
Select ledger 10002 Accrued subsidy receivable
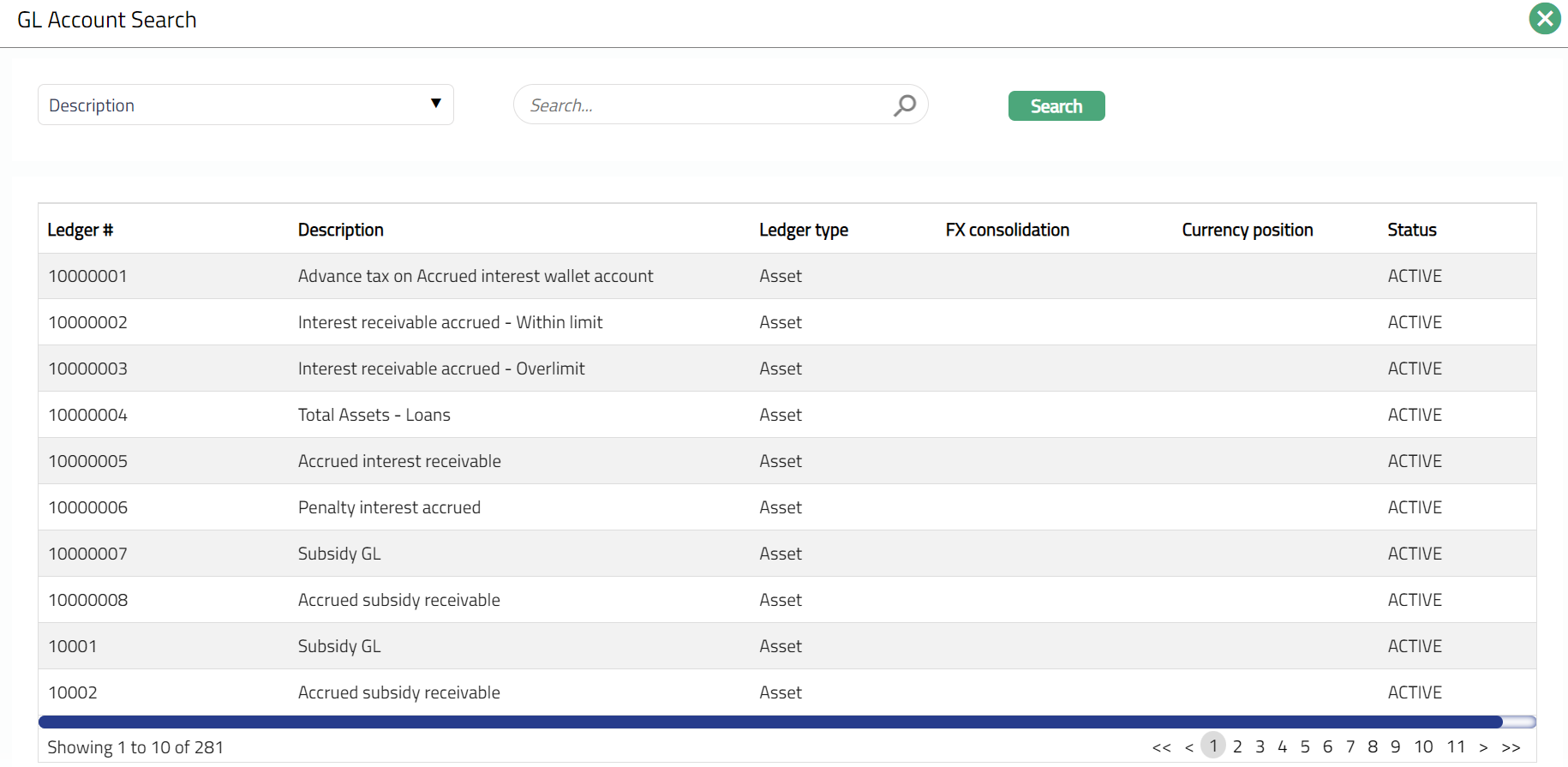coord(398,692)
